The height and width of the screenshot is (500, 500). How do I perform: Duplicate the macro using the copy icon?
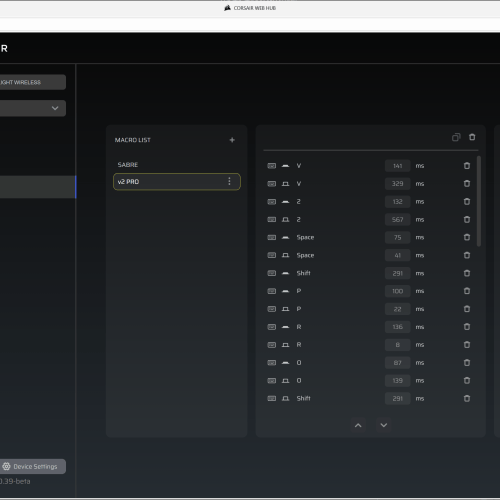(x=456, y=137)
